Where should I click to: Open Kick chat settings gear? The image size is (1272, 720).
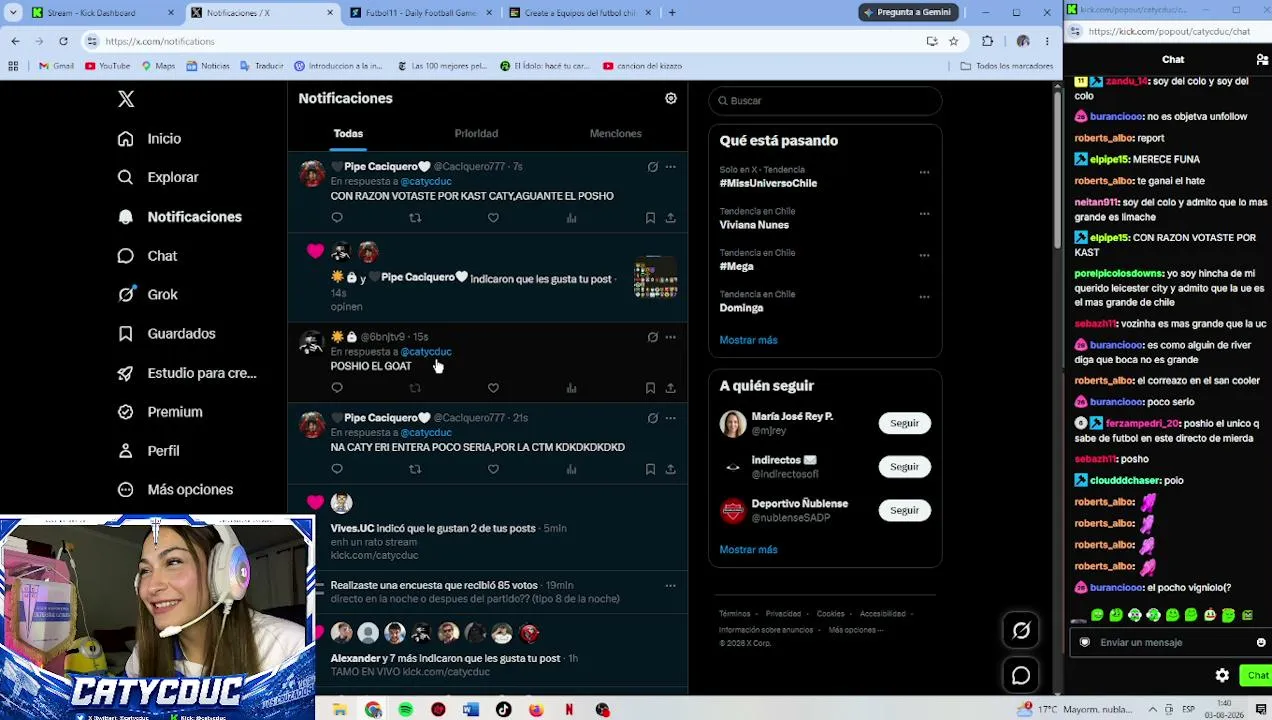tap(1222, 676)
